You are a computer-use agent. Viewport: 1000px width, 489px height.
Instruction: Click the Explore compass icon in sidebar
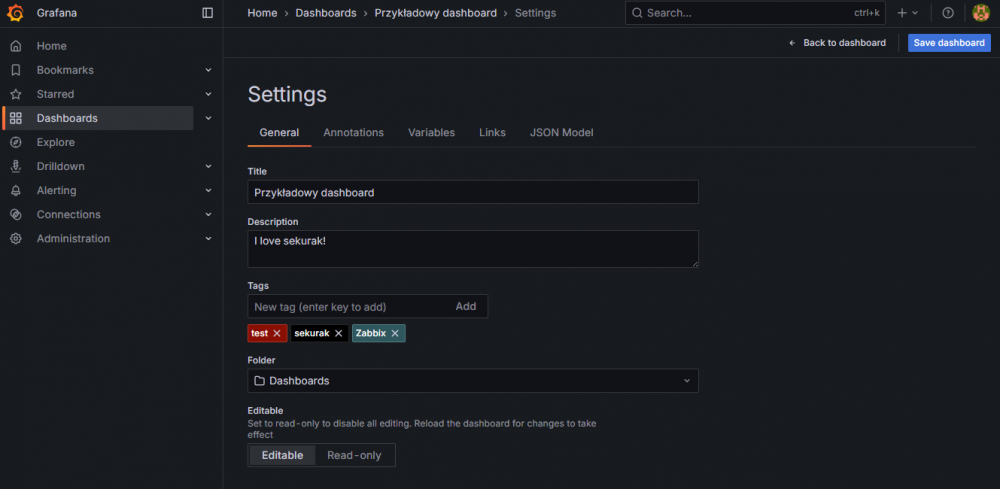pyautogui.click(x=15, y=142)
